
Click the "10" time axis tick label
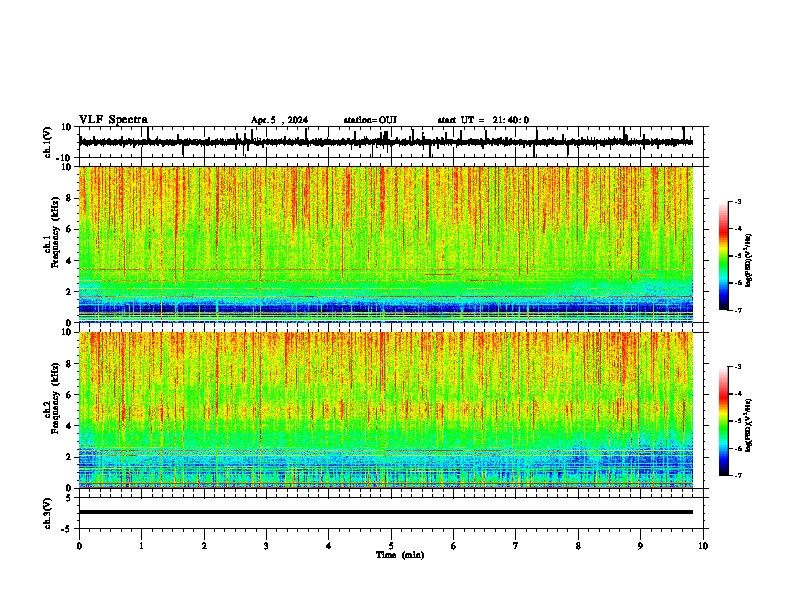pyautogui.click(x=703, y=546)
